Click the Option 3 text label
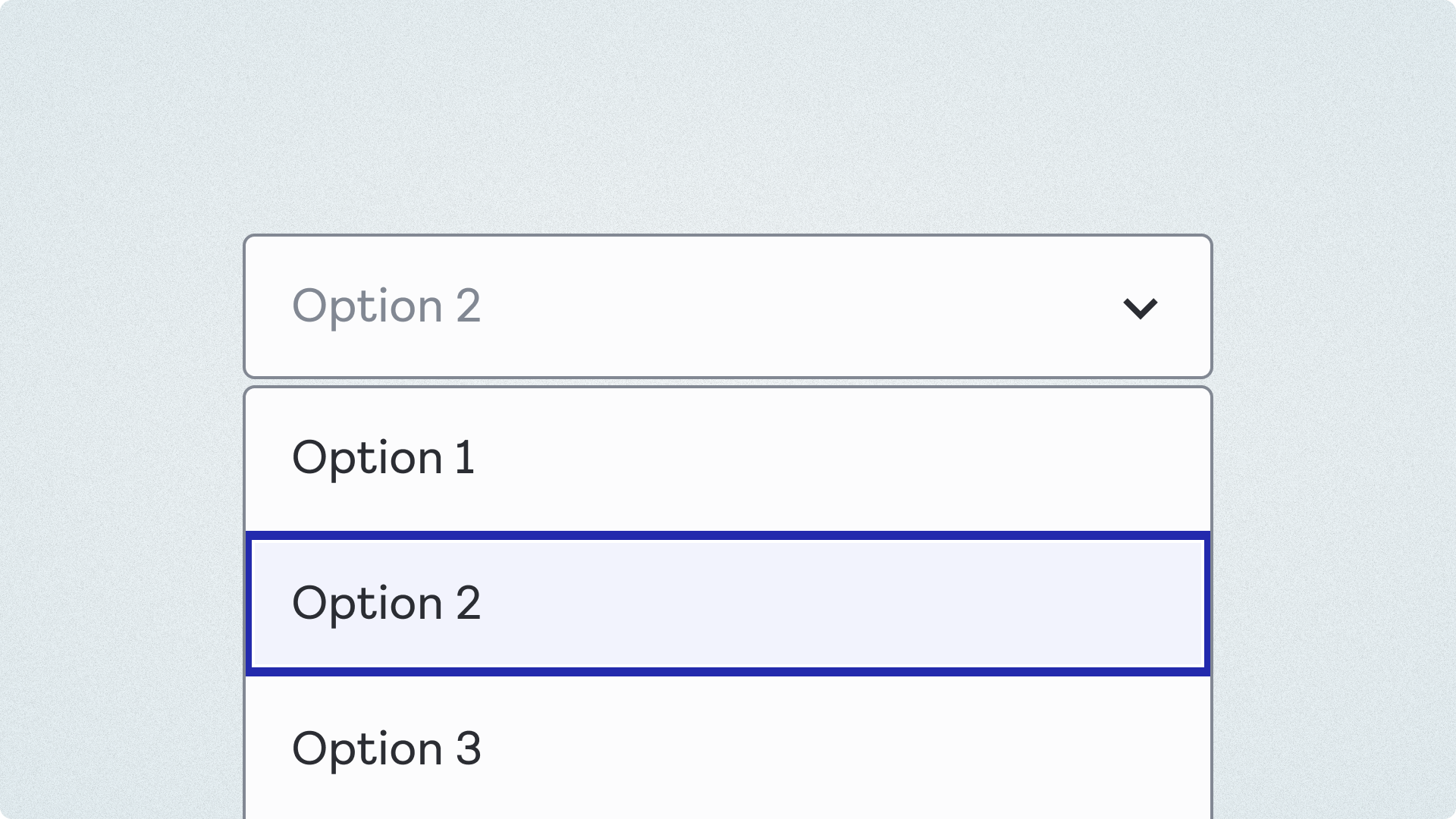The width and height of the screenshot is (1456, 819). pyautogui.click(x=388, y=748)
